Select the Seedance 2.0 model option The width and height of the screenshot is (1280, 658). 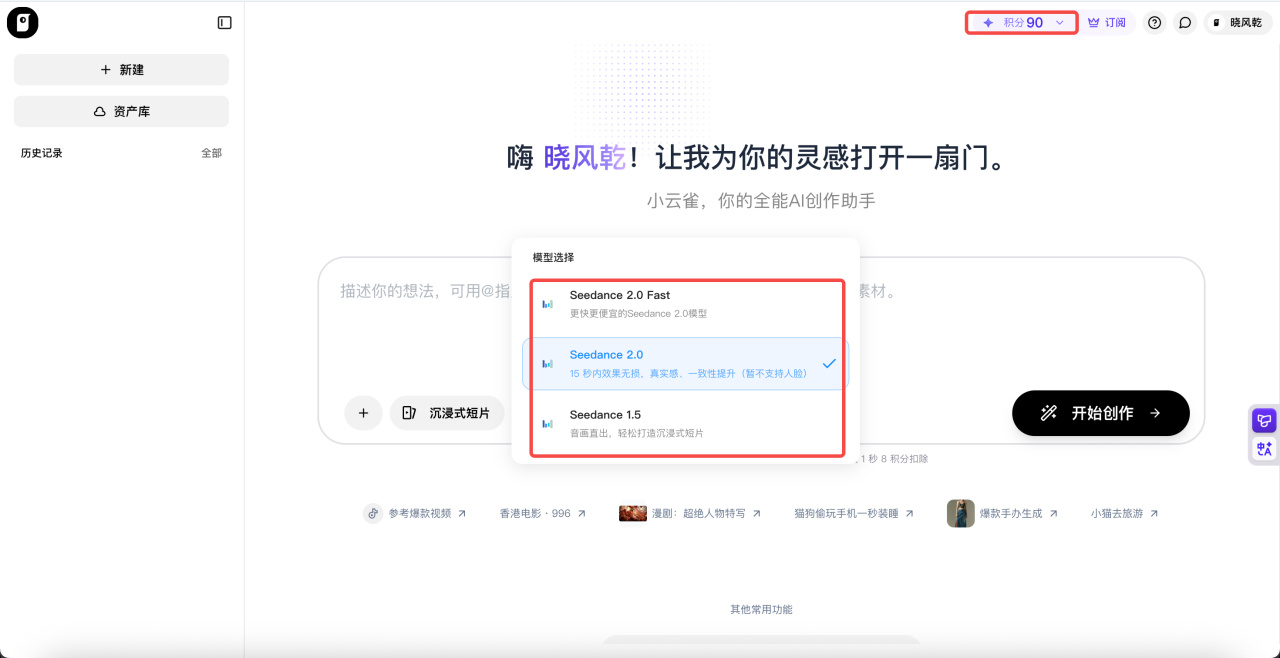[x=686, y=364]
